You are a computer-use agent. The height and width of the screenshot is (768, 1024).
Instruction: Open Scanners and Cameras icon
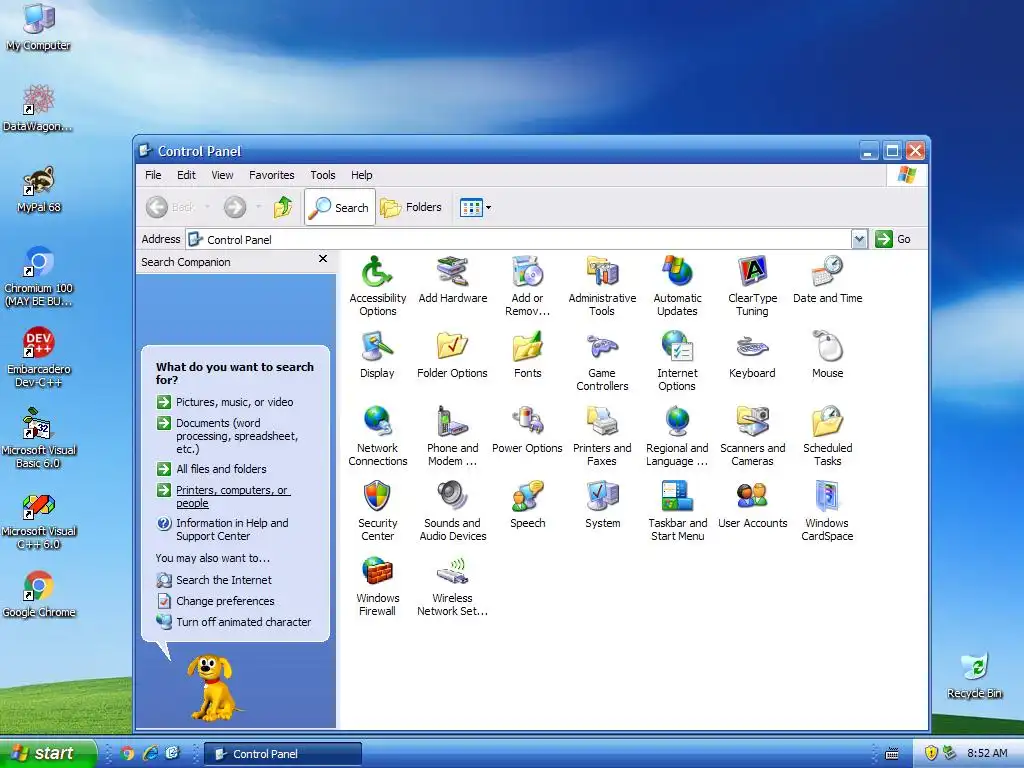point(752,436)
